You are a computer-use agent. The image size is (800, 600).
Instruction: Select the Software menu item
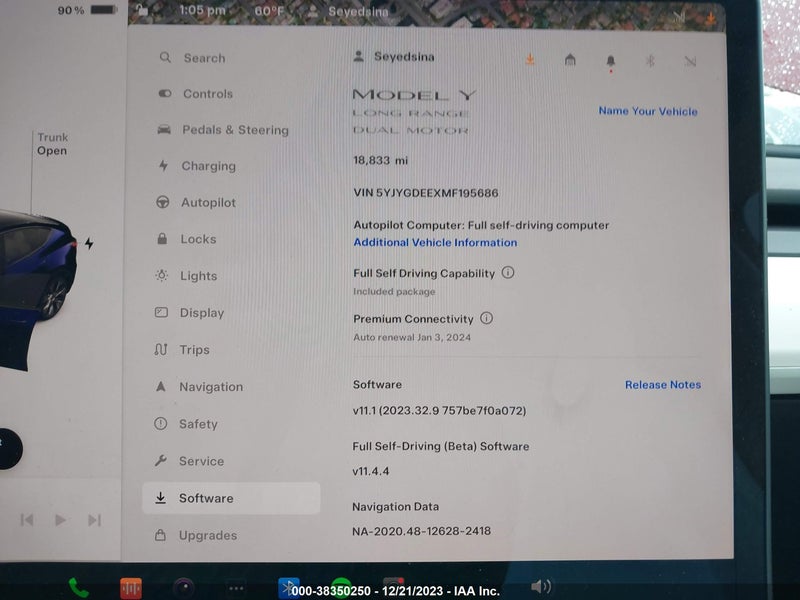(x=231, y=498)
